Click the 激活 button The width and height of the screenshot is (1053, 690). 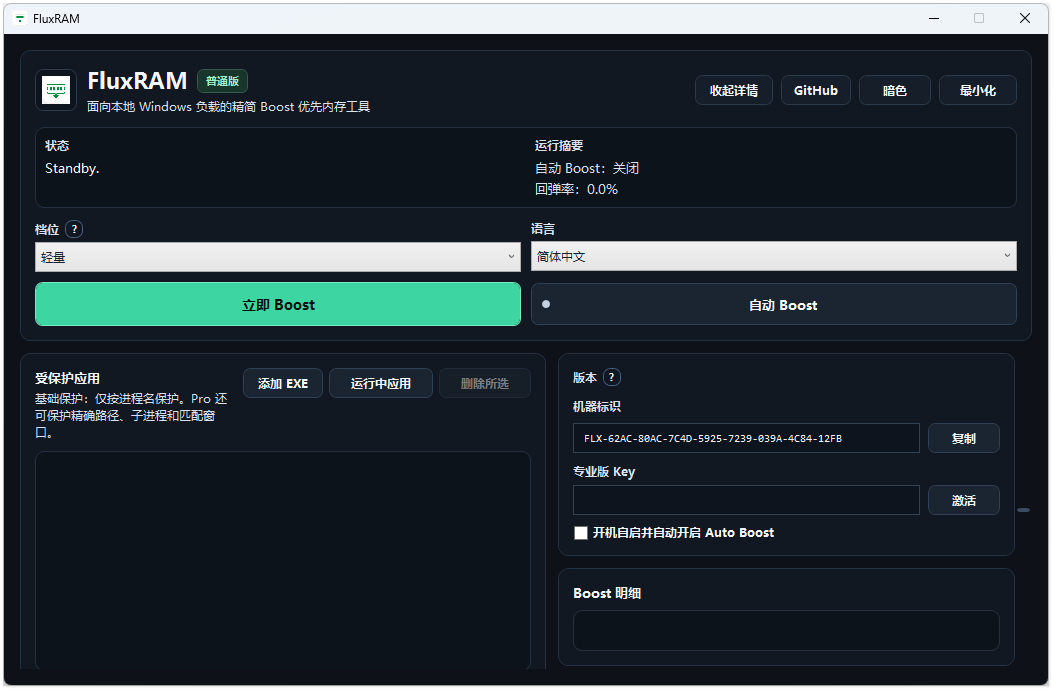(964, 501)
